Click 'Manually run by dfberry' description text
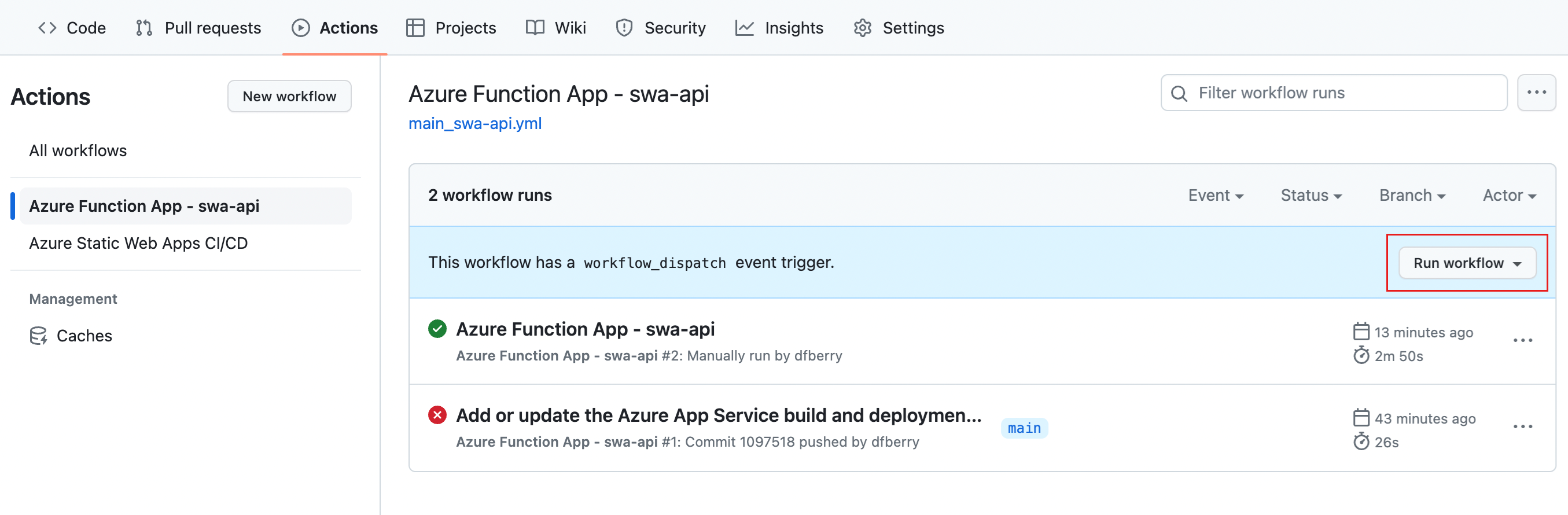 tap(764, 355)
